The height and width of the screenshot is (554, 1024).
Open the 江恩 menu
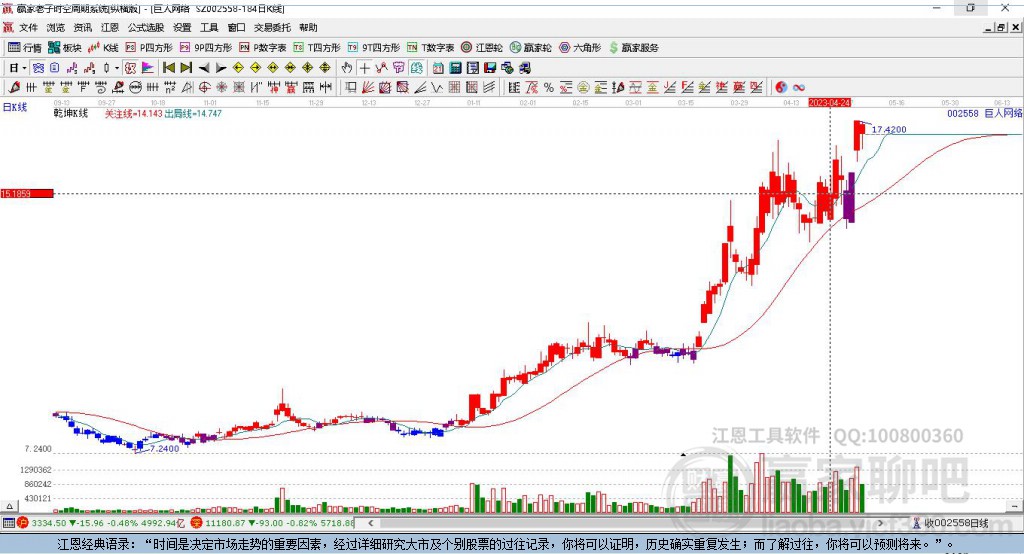[x=110, y=27]
